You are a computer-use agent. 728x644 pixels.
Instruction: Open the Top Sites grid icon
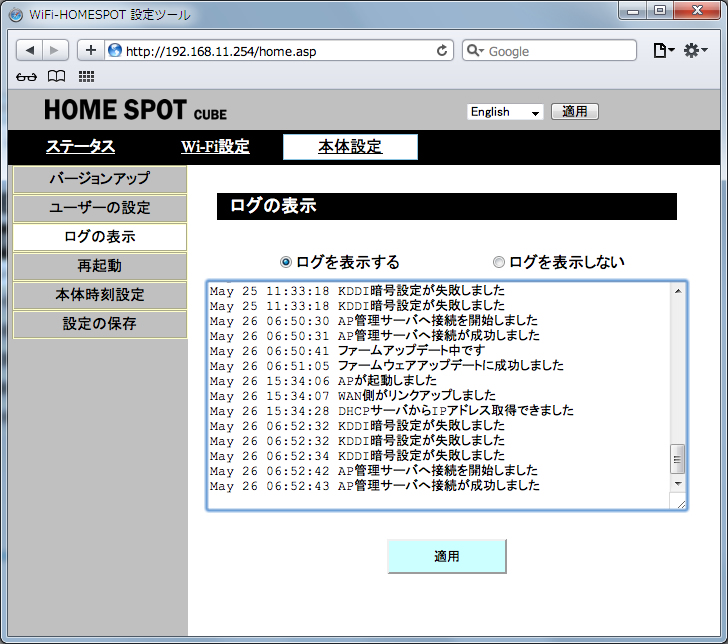[x=86, y=77]
